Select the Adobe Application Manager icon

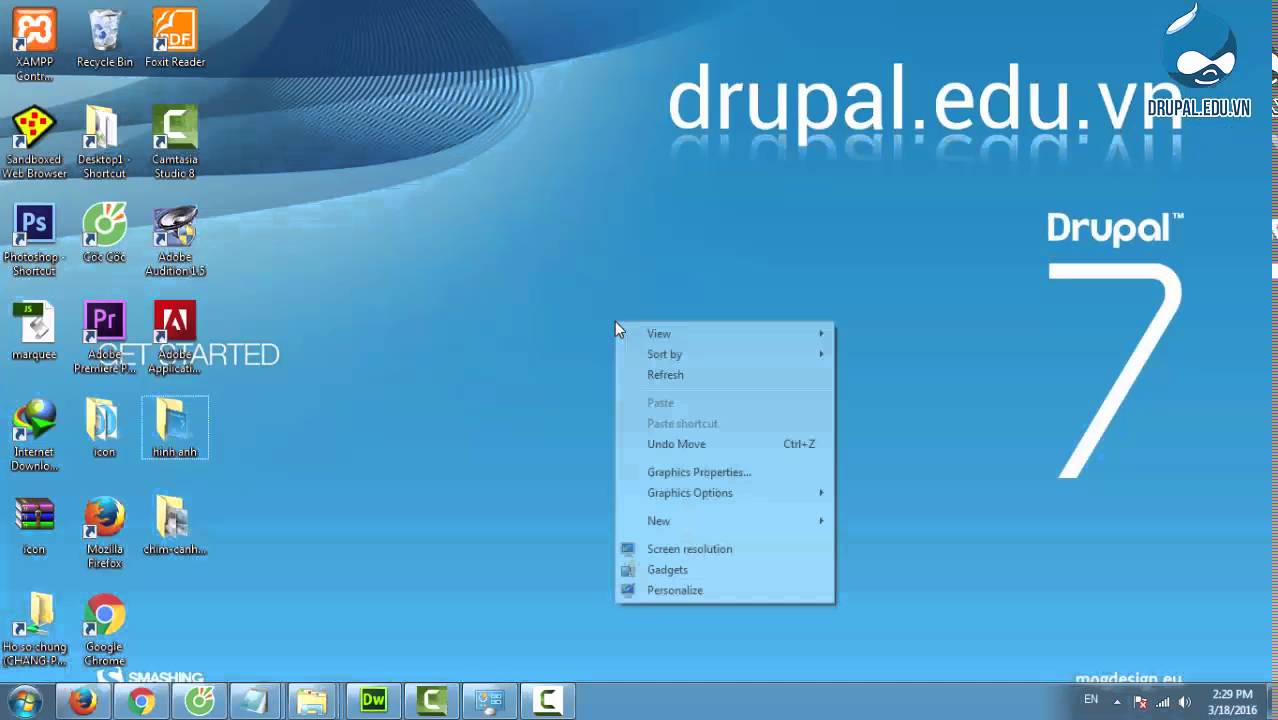(175, 338)
